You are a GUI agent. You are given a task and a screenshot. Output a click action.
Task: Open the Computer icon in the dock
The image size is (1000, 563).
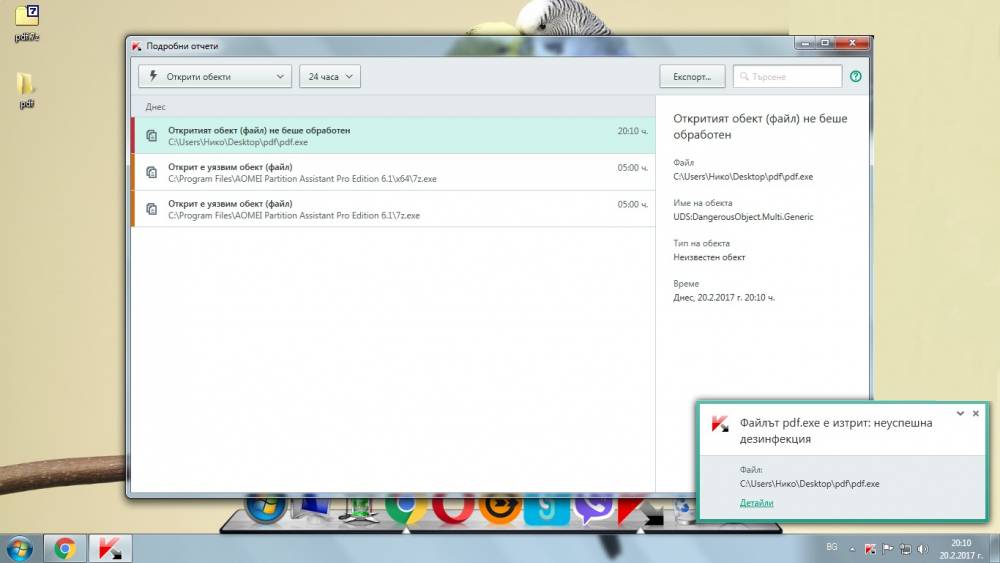312,508
